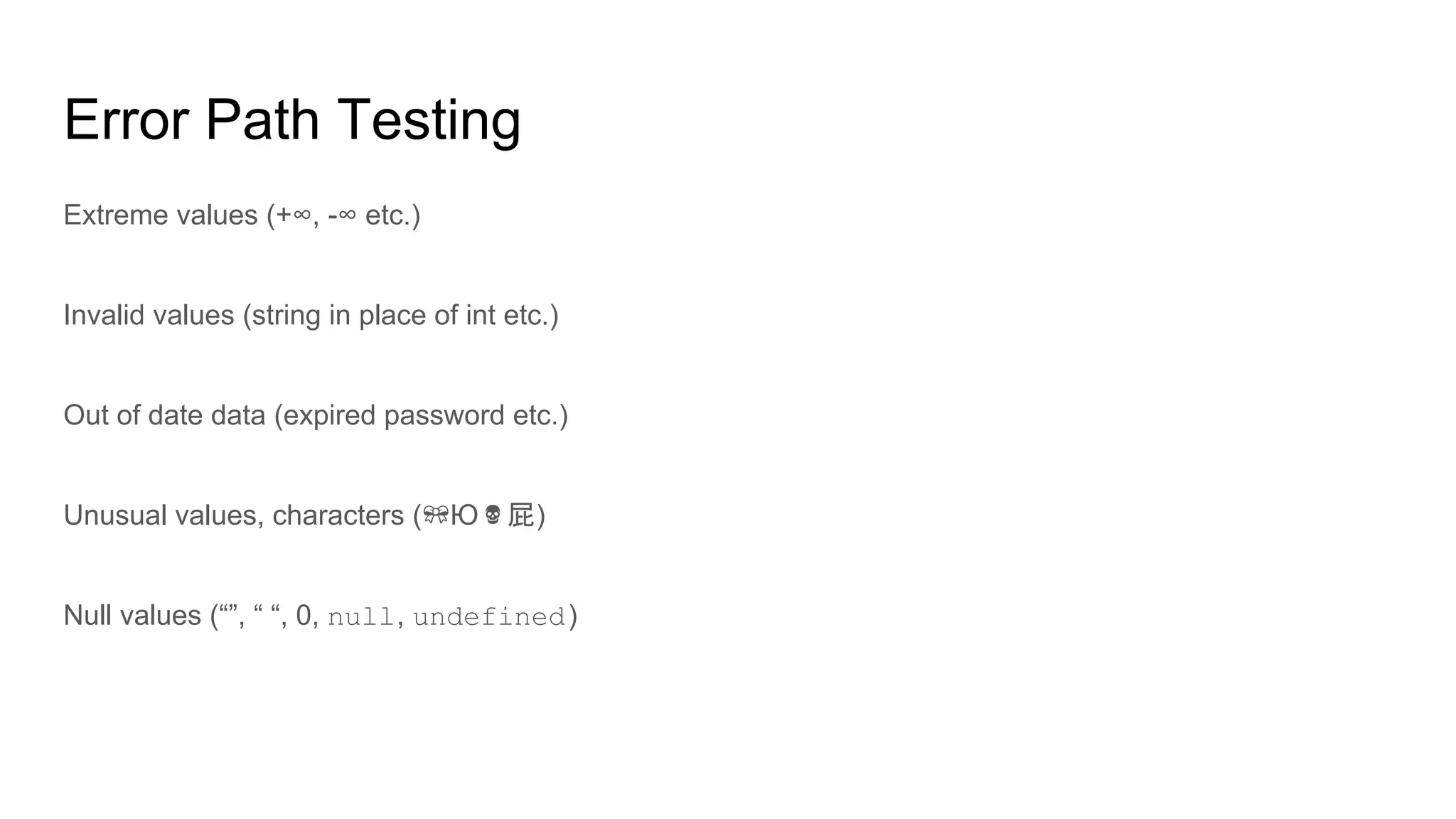This screenshot has width=1456, height=819.
Task: Click the Chinese character 屁
Action: click(520, 515)
